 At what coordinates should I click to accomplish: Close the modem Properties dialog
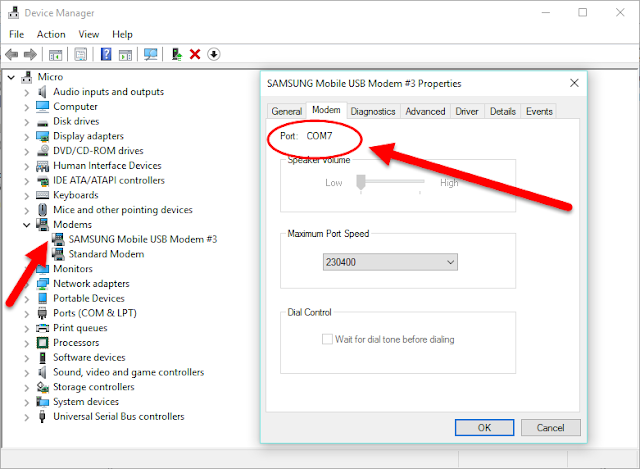point(574,83)
